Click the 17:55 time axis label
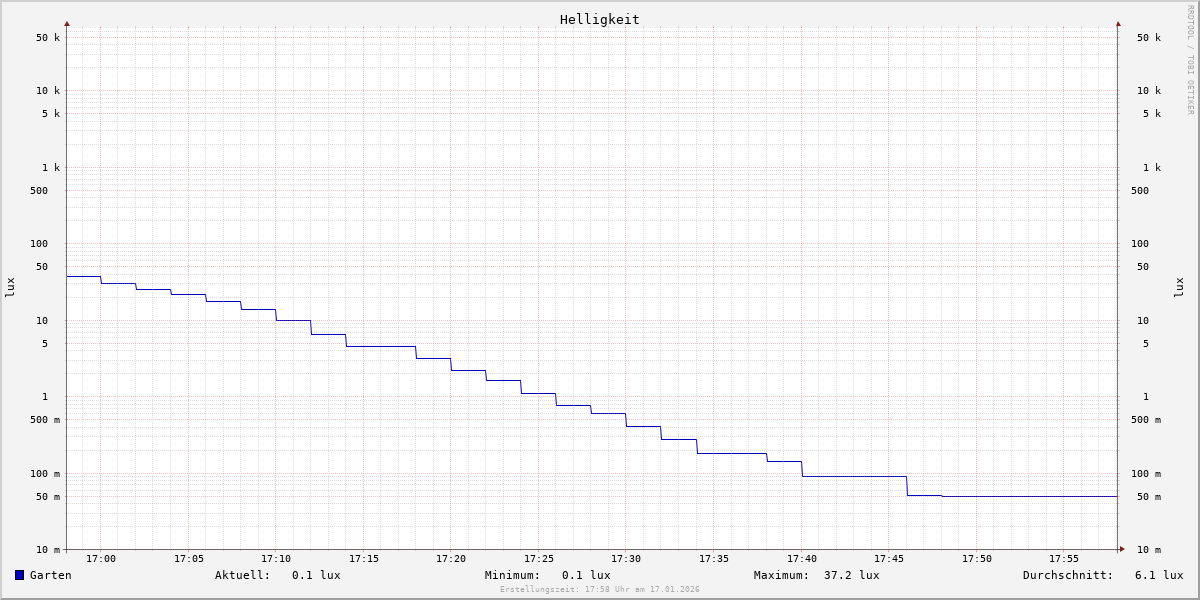This screenshot has width=1200, height=600. click(x=1064, y=558)
